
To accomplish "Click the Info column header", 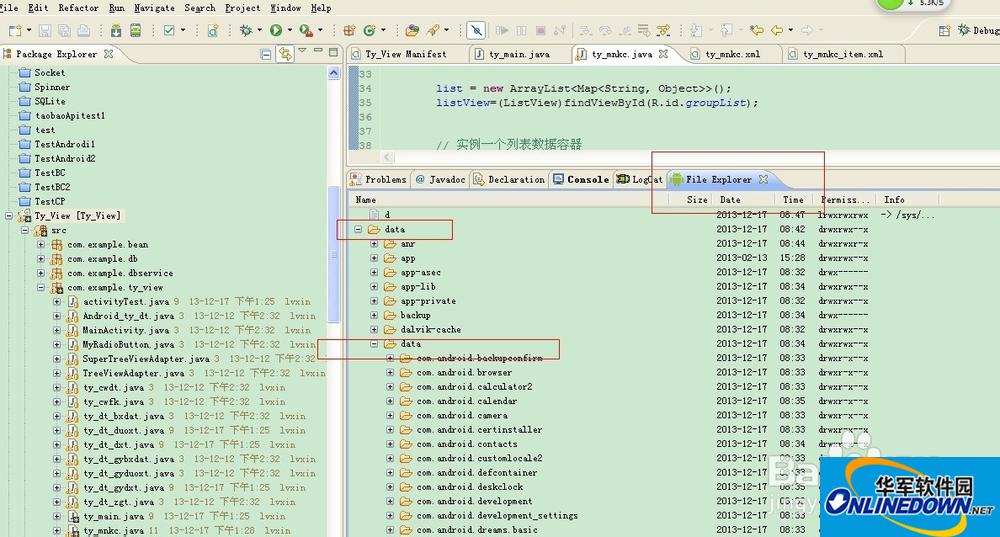I will (x=894, y=200).
